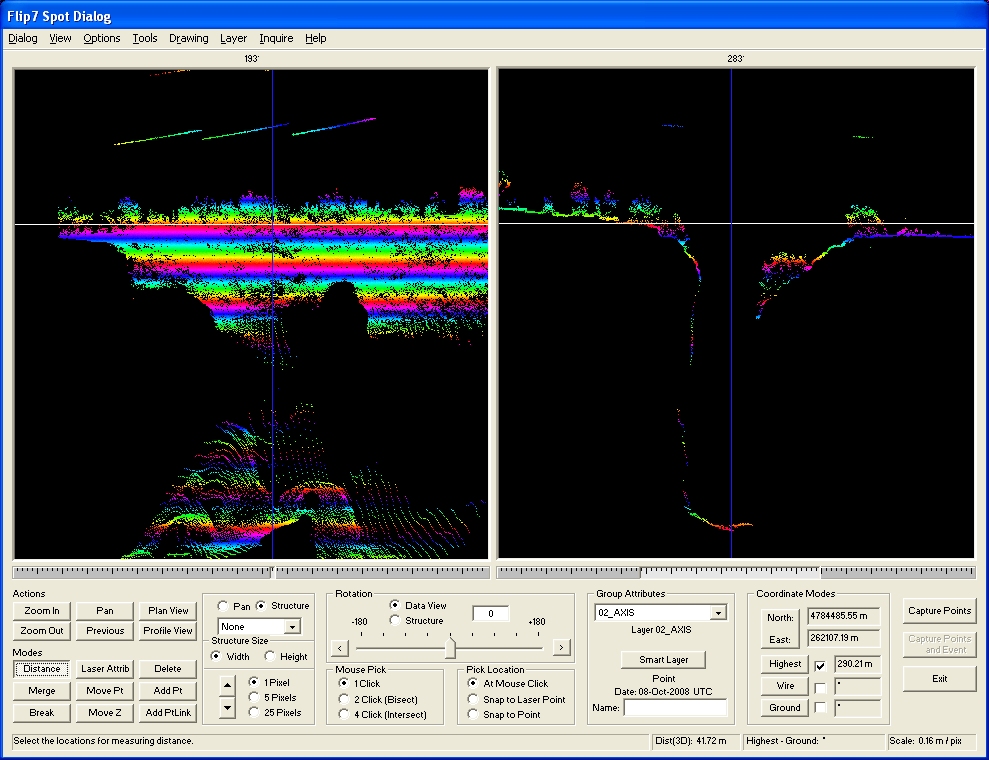Select Snap to Laser Point option

473,699
